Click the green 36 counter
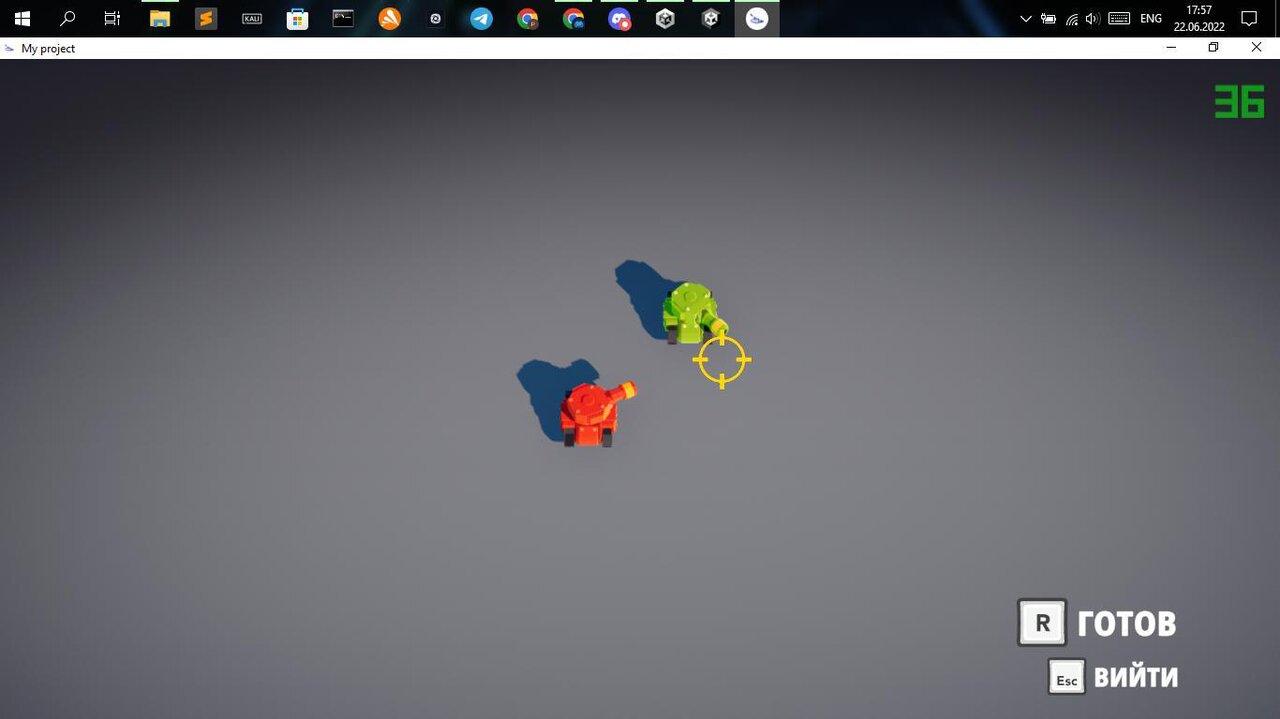 tap(1239, 101)
